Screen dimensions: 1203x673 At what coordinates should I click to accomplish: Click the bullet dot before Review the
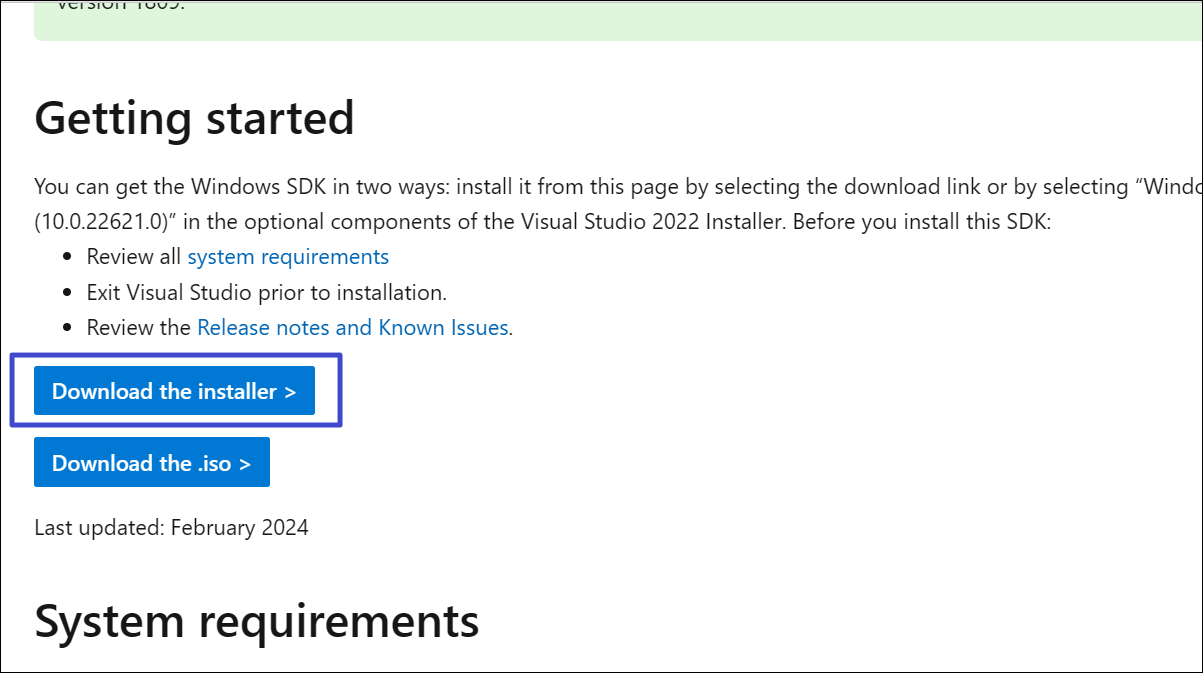click(67, 328)
